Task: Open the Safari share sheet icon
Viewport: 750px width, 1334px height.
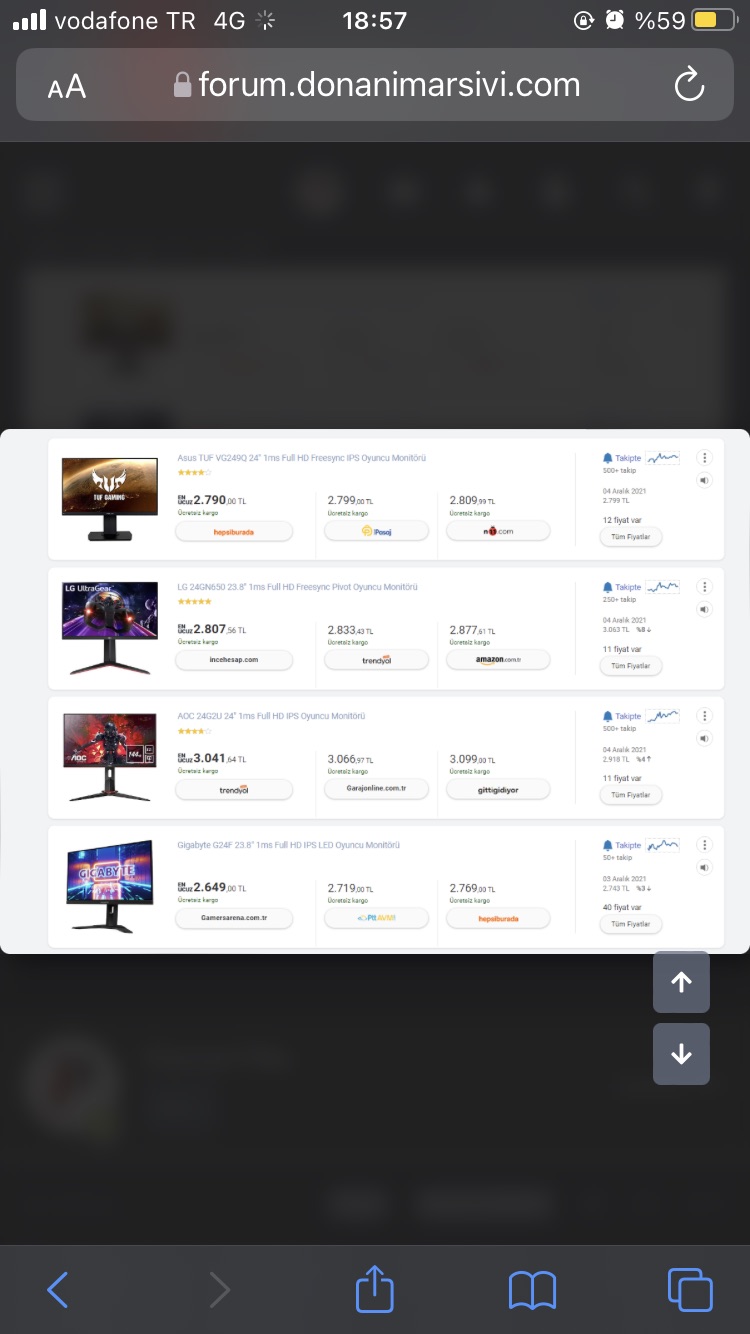Action: pos(375,1288)
